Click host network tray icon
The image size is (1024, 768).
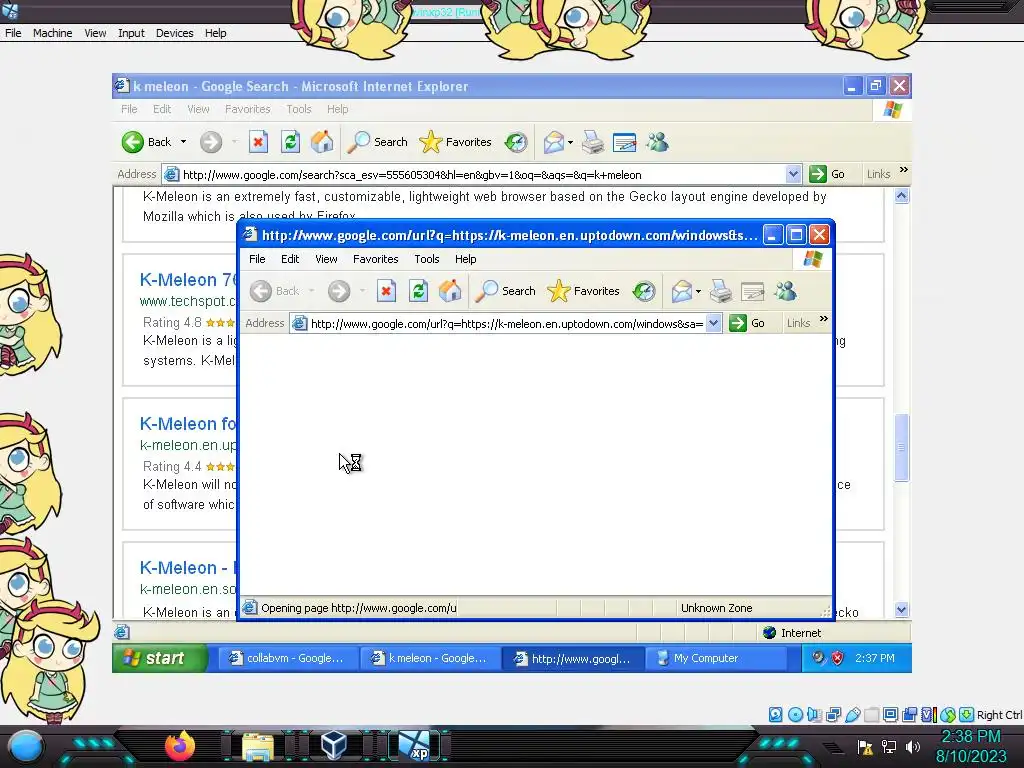889,746
